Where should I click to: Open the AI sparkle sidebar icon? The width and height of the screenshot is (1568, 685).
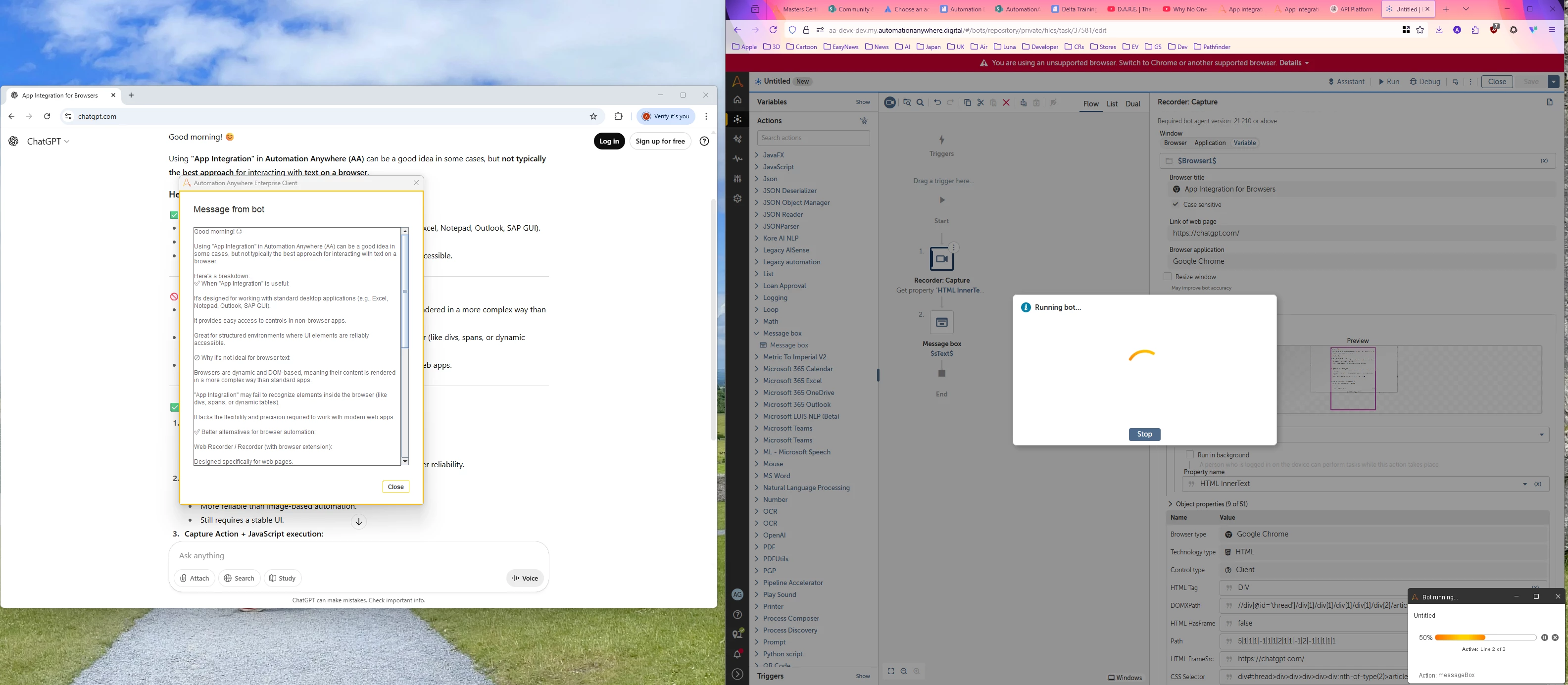click(737, 139)
